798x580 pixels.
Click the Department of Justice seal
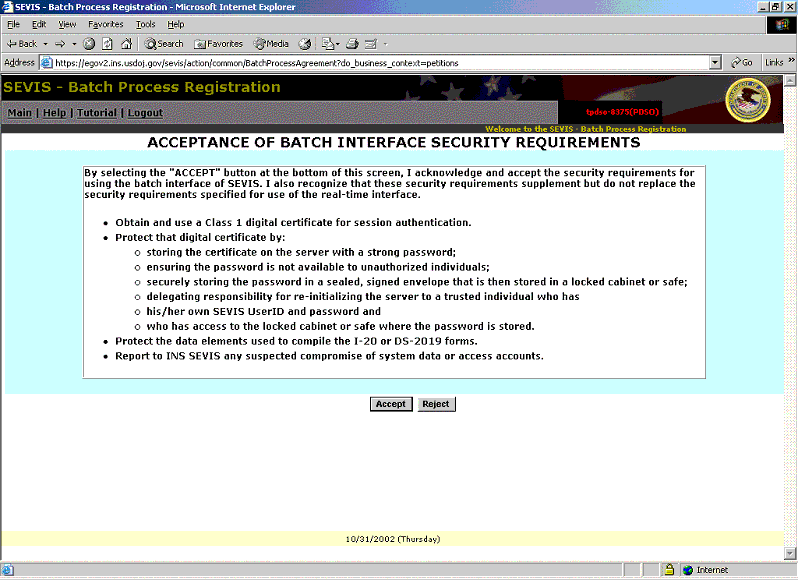(748, 100)
